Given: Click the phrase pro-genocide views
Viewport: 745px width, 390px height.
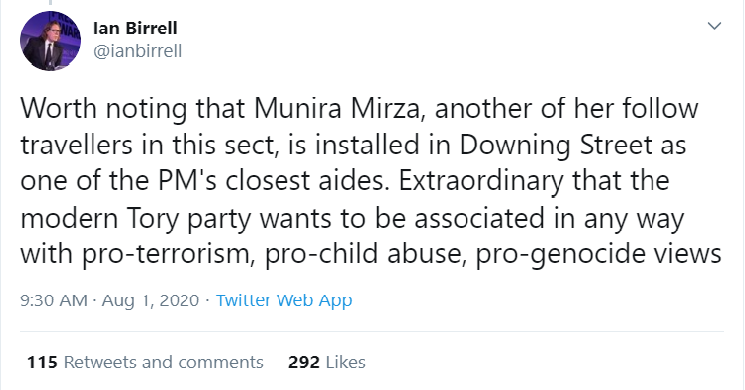Looking at the screenshot, I should click(599, 254).
